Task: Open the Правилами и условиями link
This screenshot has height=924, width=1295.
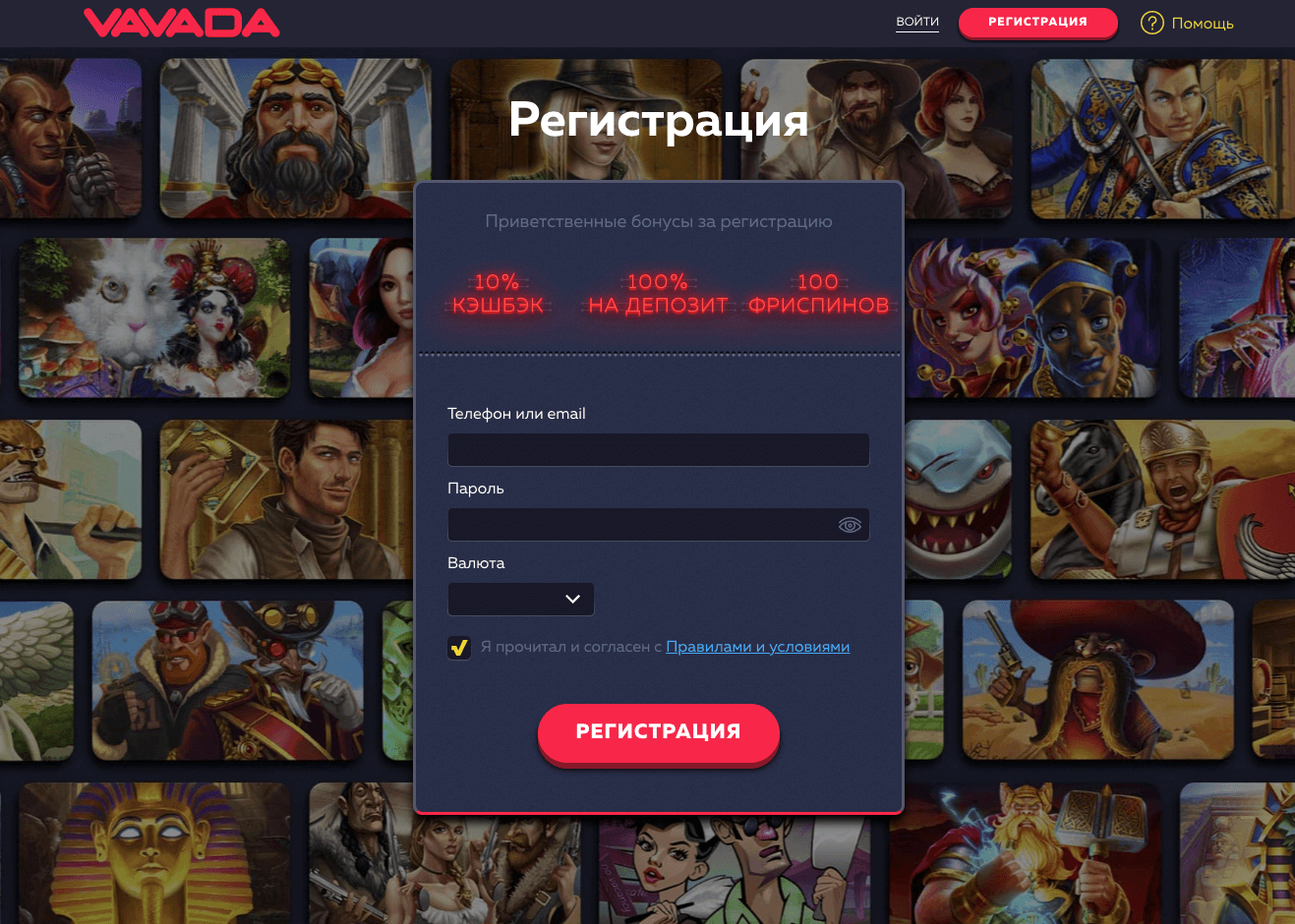Action: [x=758, y=647]
